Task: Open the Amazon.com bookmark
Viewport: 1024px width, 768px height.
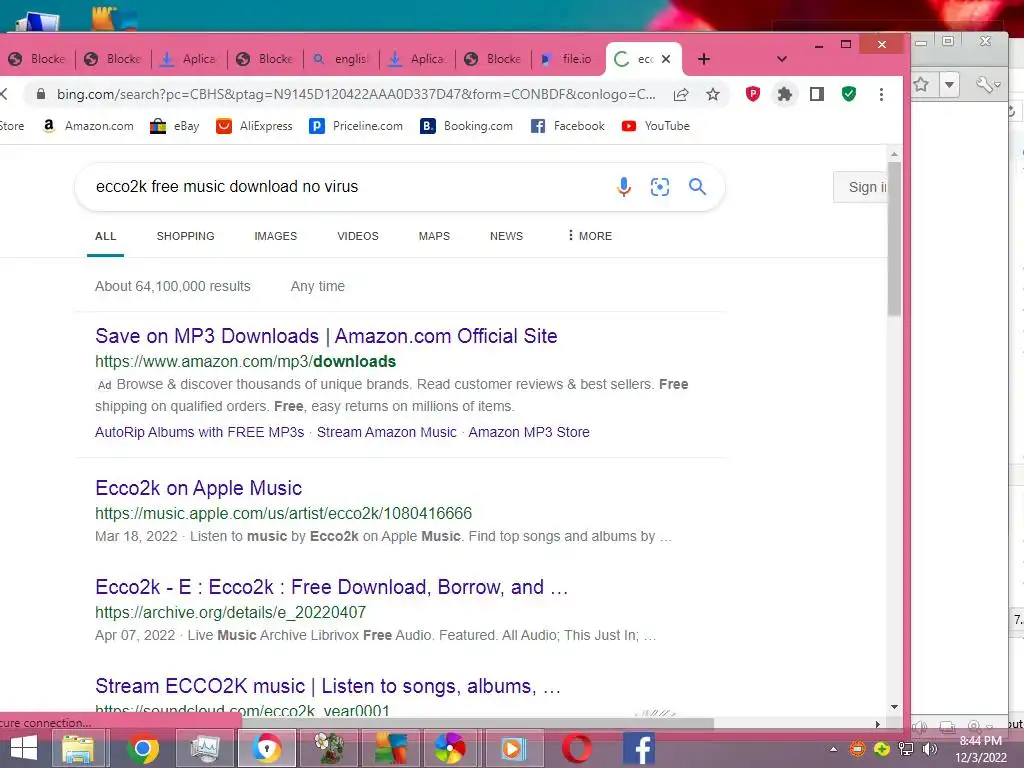Action: (x=88, y=126)
